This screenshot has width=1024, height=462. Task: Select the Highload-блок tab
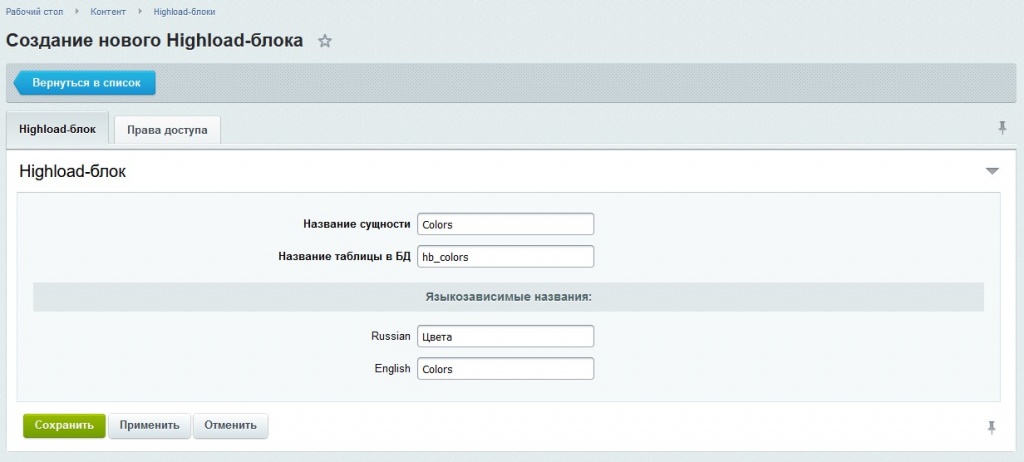click(x=57, y=129)
